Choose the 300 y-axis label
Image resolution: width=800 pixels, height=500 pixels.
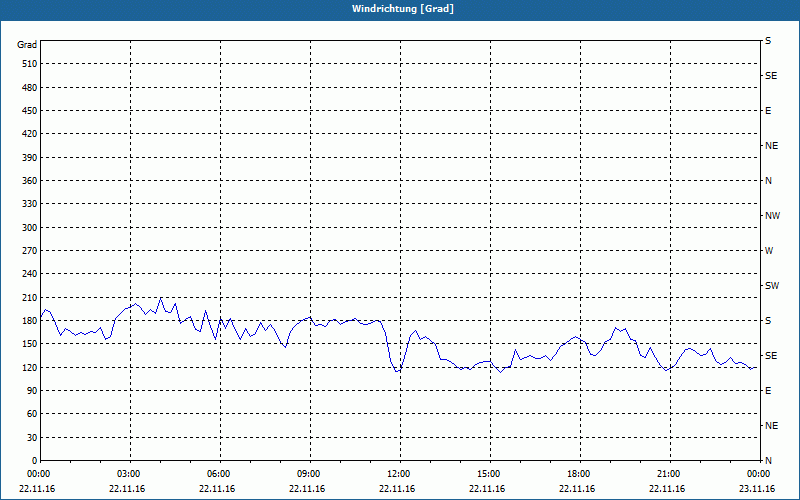tap(30, 228)
